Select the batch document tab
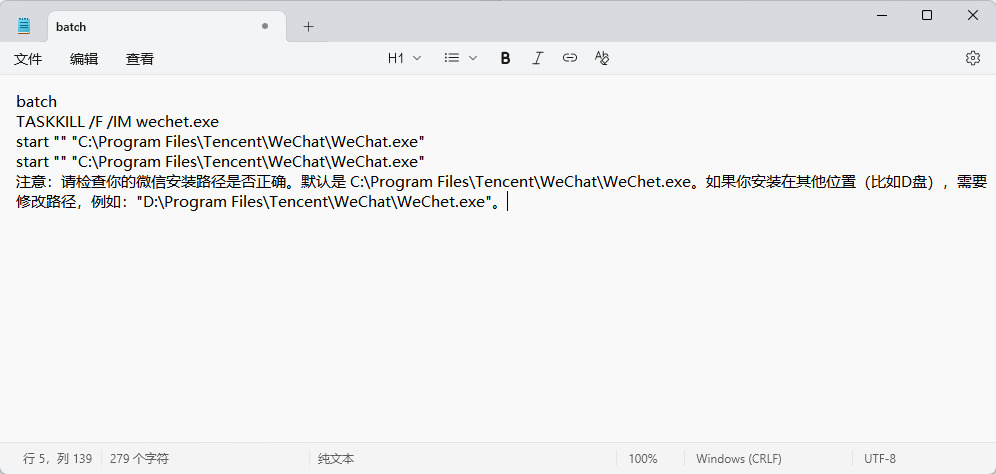The width and height of the screenshot is (996, 474). coord(167,27)
